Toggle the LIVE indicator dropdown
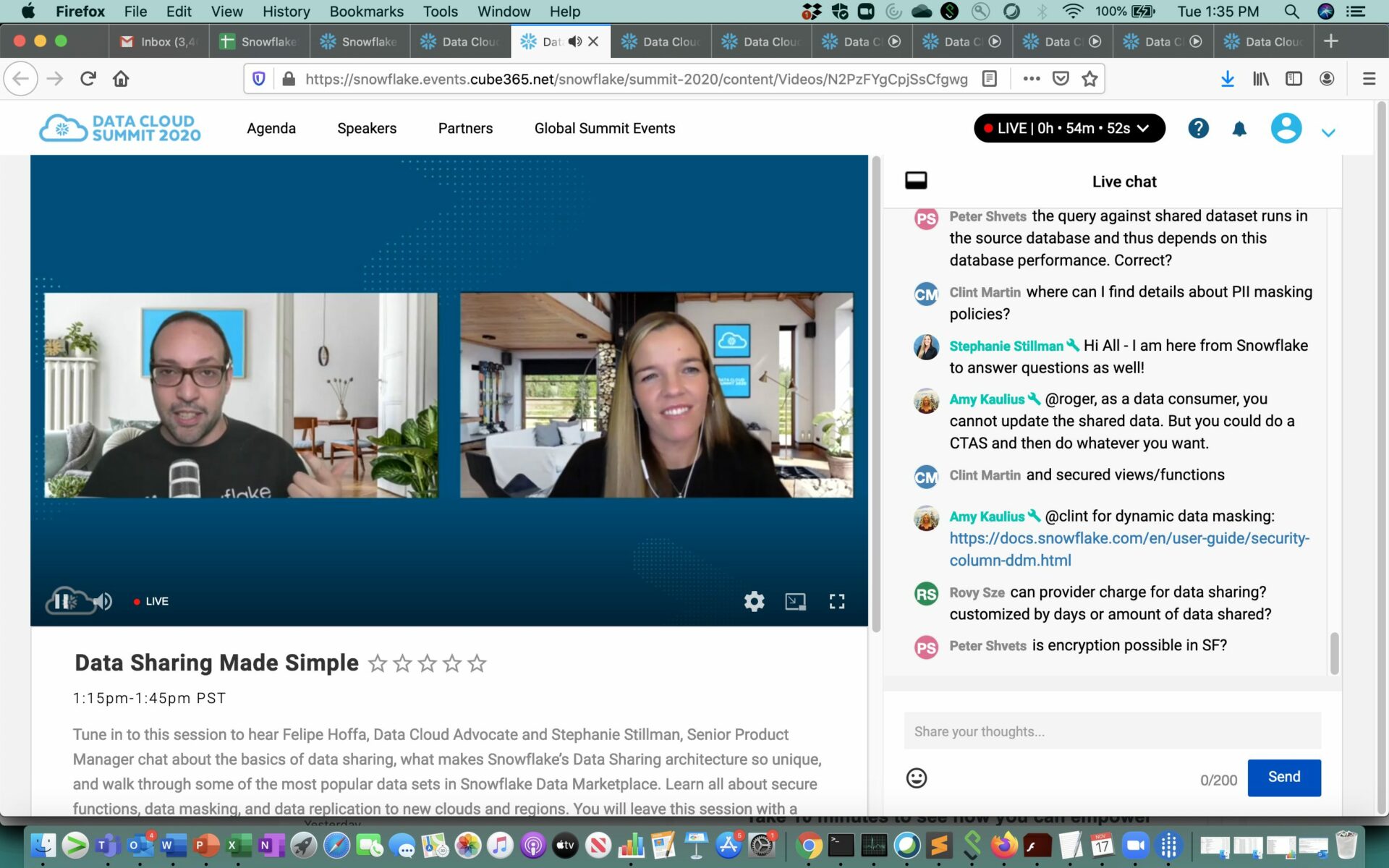The width and height of the screenshot is (1389, 868). click(x=1145, y=128)
